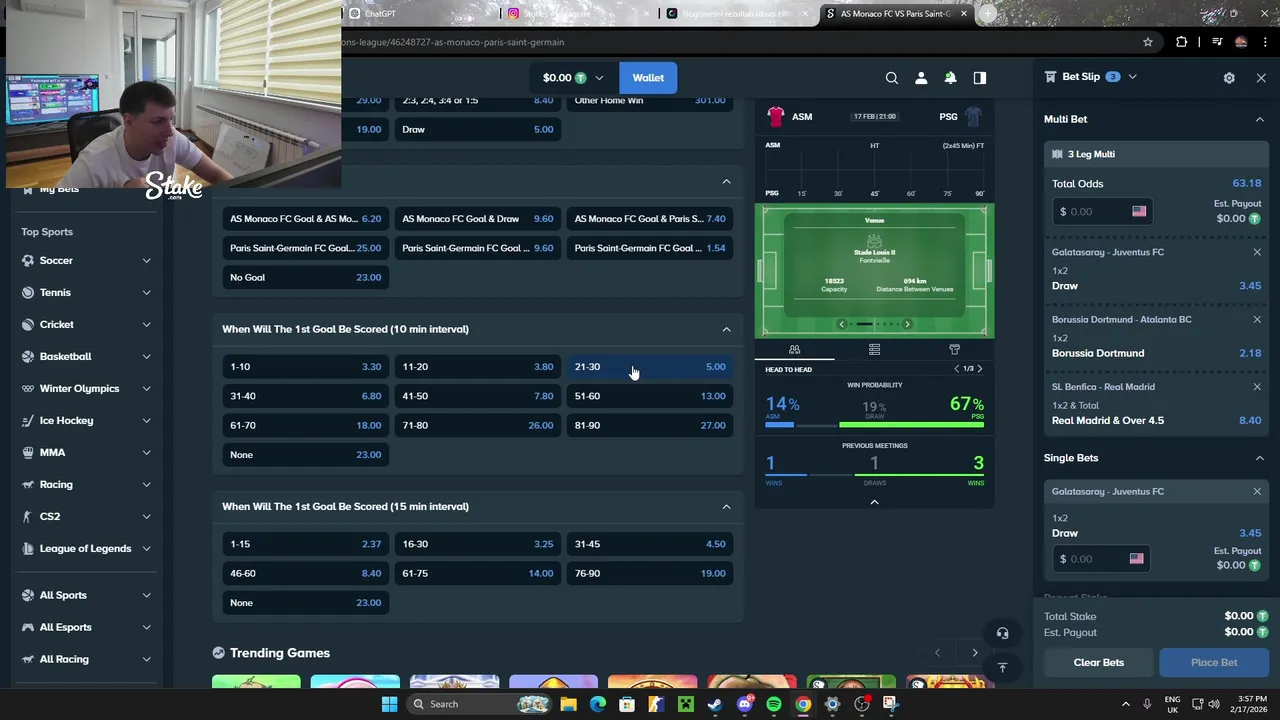Viewport: 1280px width, 720px height.
Task: Expand the Winter Olympics menu
Action: pyautogui.click(x=146, y=388)
